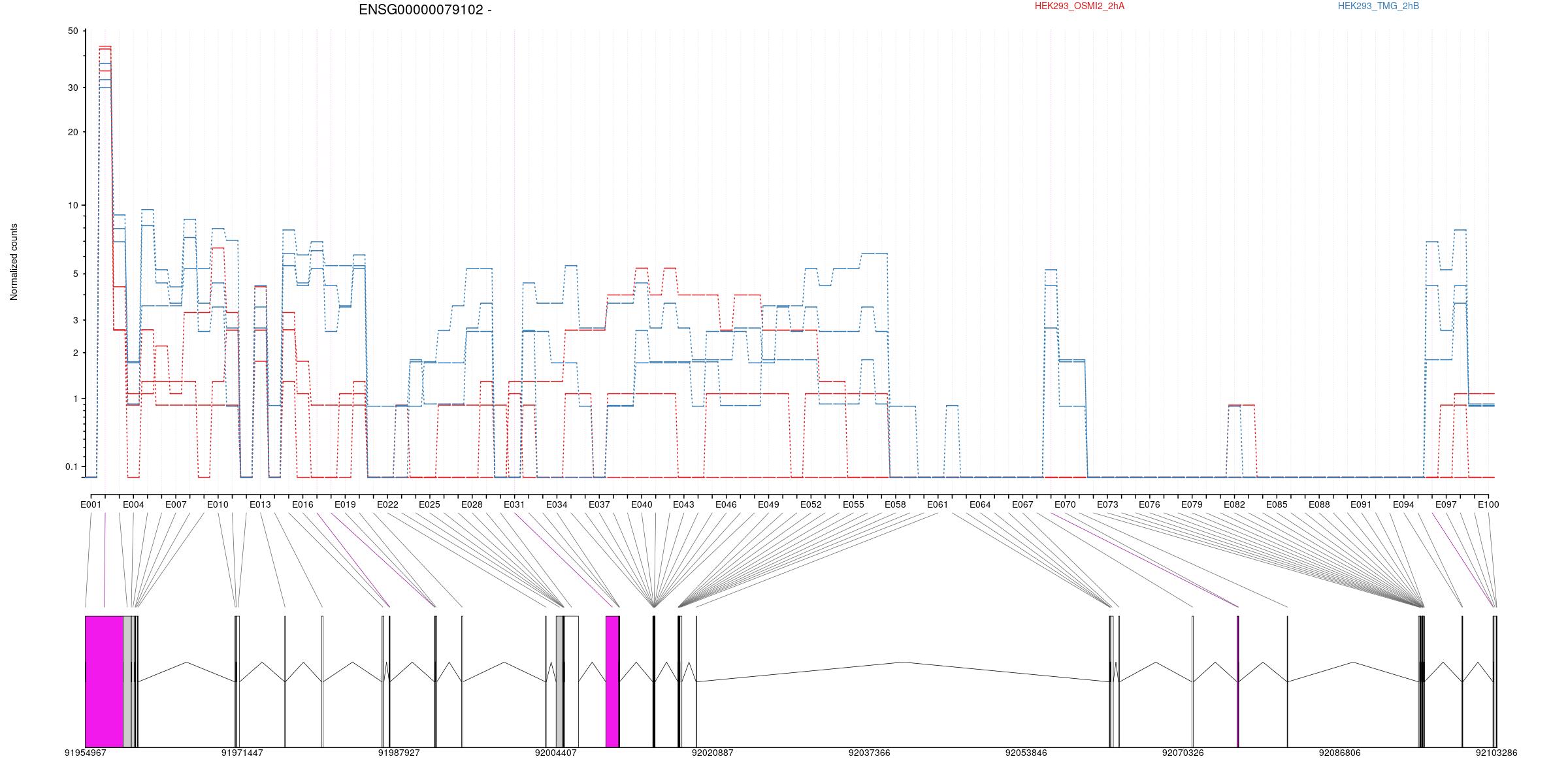1568x784 pixels.
Task: Click the large magenta exon block at gene start
Action: pos(105,681)
